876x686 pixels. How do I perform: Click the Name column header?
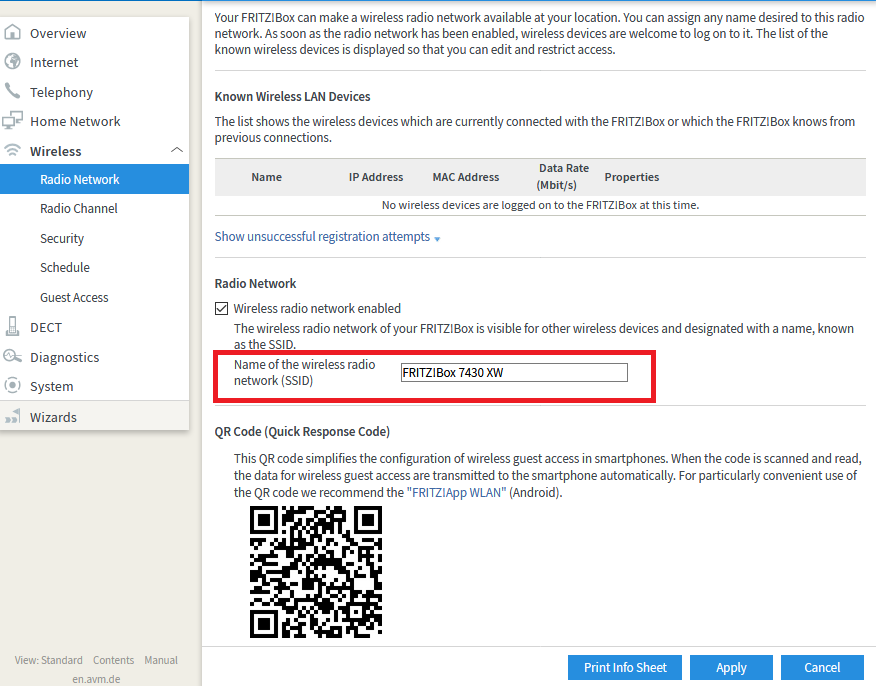[266, 177]
